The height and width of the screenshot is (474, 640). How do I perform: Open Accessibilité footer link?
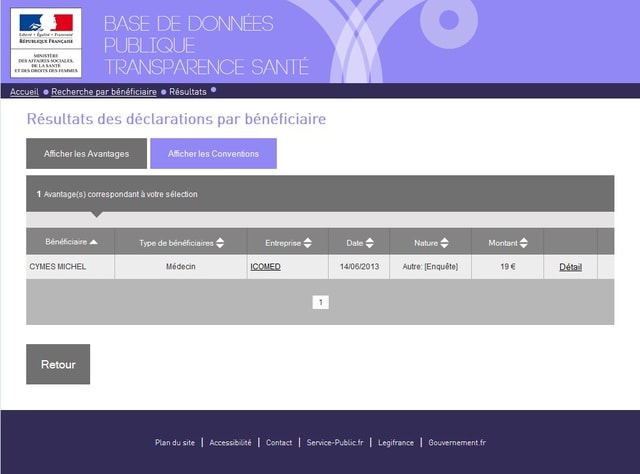click(x=230, y=442)
